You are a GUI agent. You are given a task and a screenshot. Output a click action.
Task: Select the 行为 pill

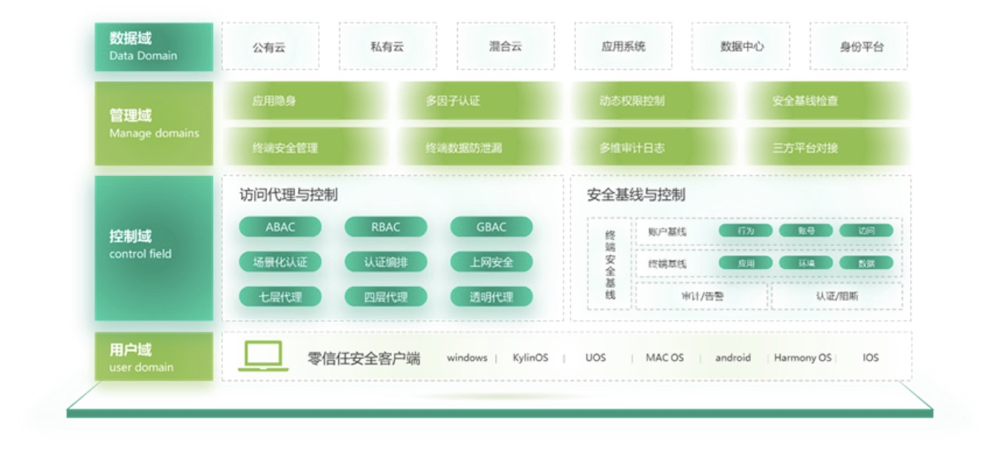click(x=746, y=231)
